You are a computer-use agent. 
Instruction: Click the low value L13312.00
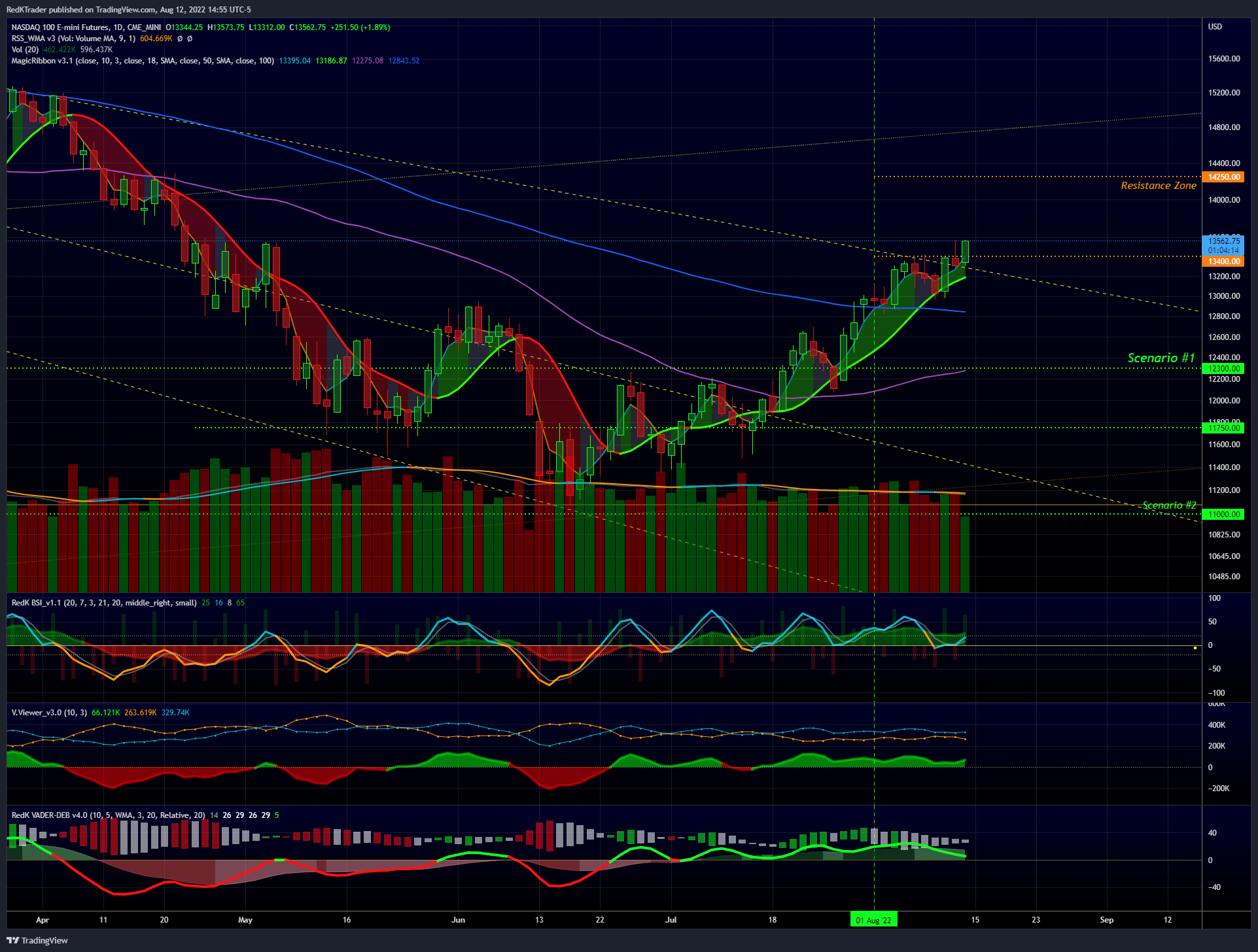[267, 27]
